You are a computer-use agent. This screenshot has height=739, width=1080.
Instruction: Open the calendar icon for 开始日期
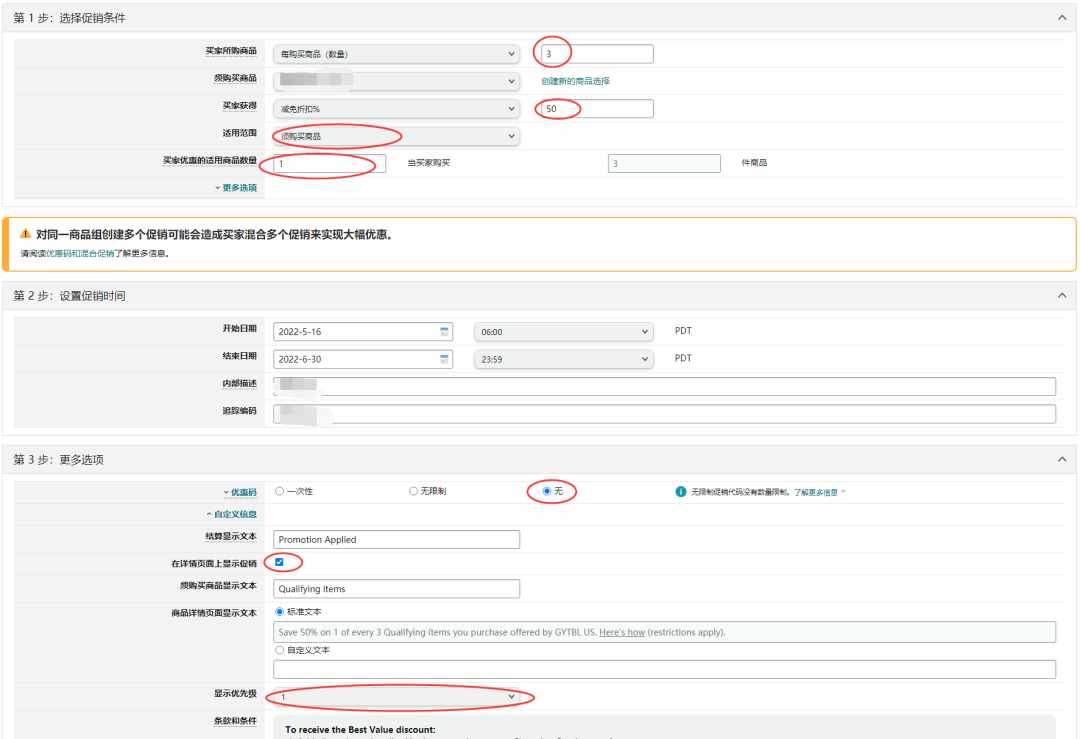point(444,332)
